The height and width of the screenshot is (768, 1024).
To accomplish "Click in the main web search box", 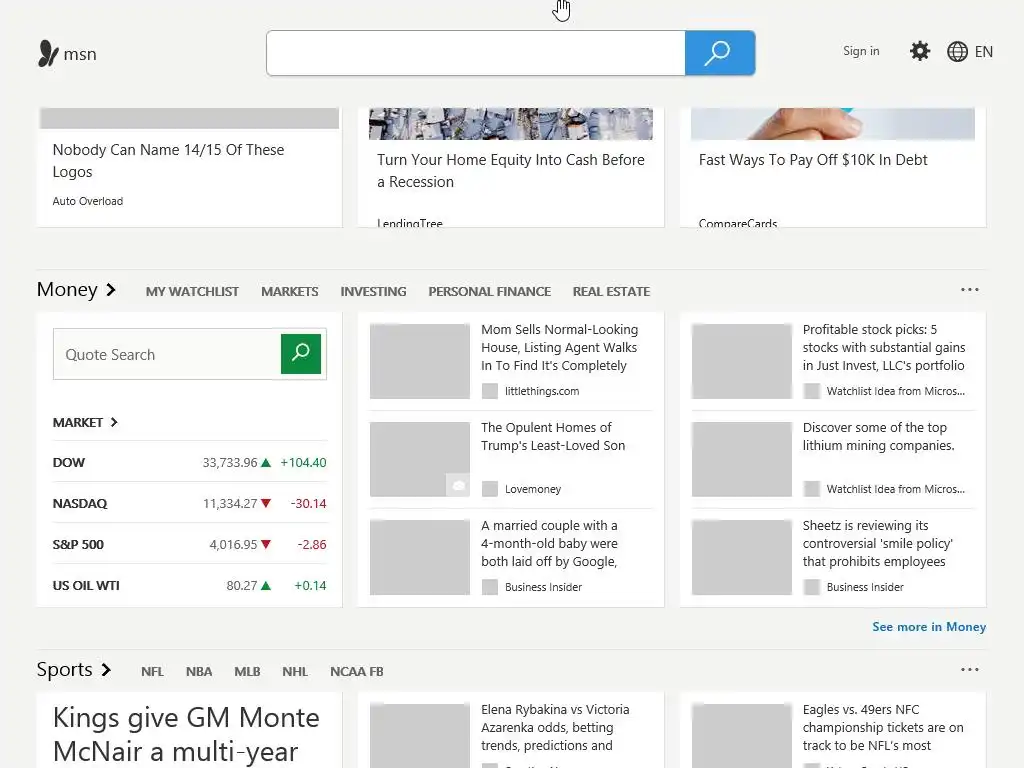I will pos(475,53).
